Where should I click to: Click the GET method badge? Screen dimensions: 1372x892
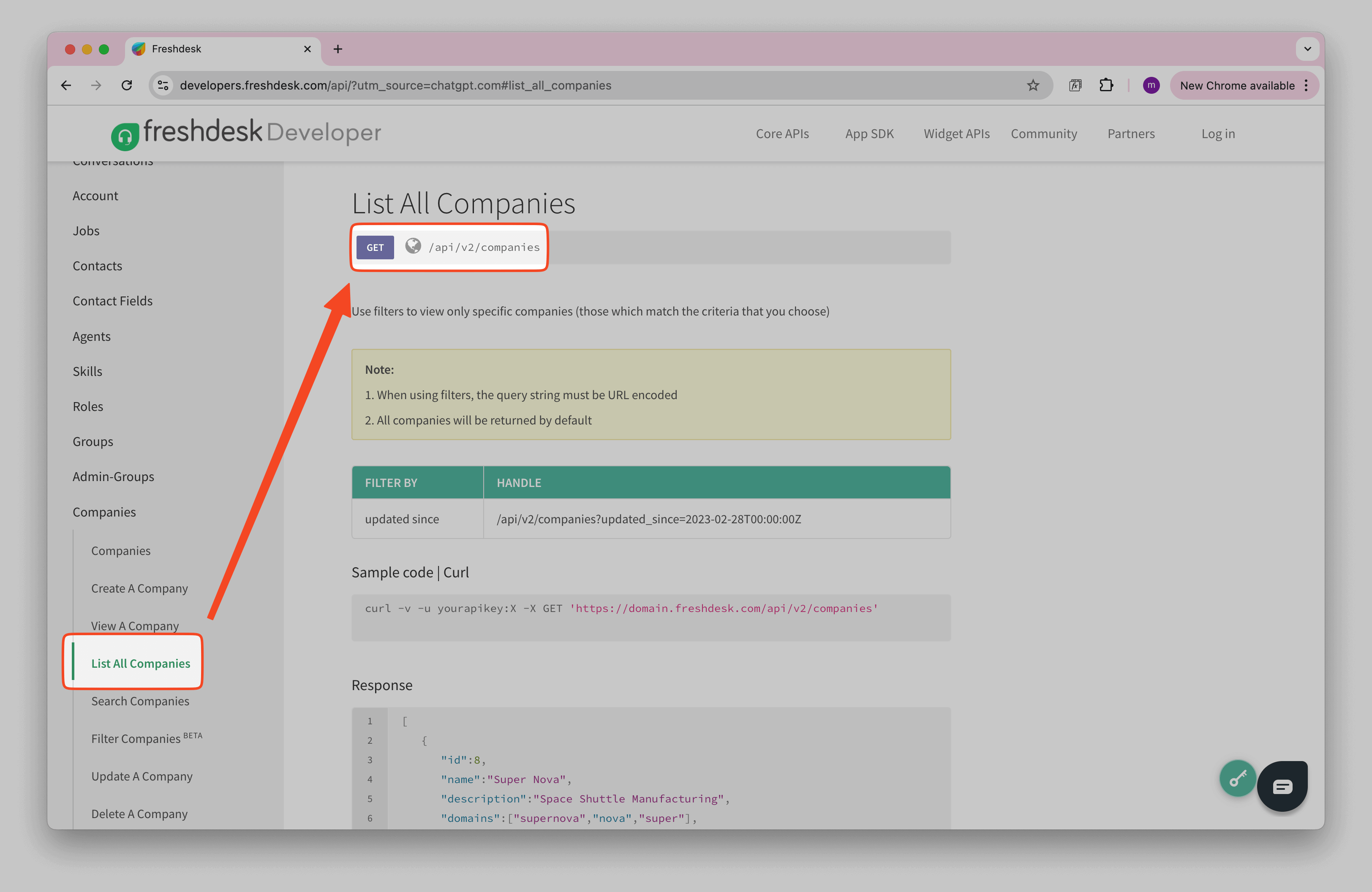[x=375, y=247]
